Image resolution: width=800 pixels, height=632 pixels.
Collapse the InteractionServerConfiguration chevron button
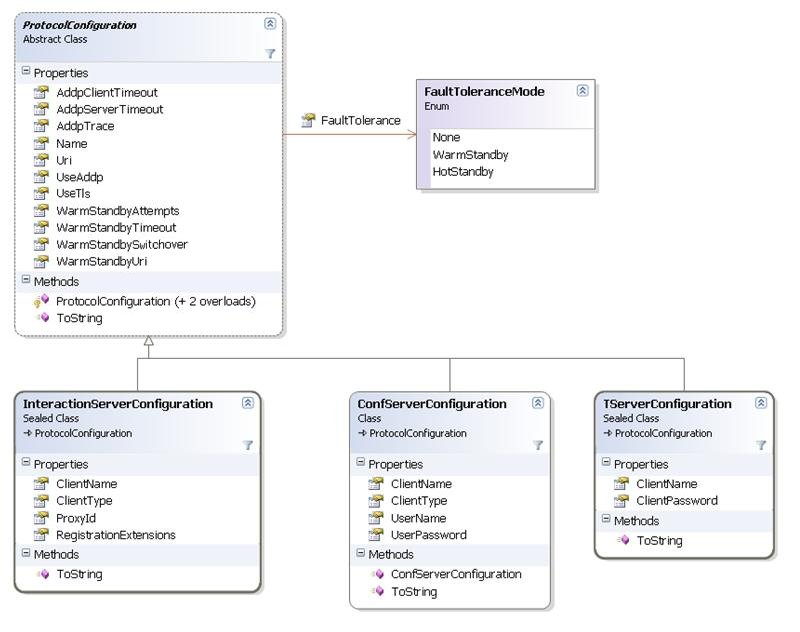coord(247,403)
